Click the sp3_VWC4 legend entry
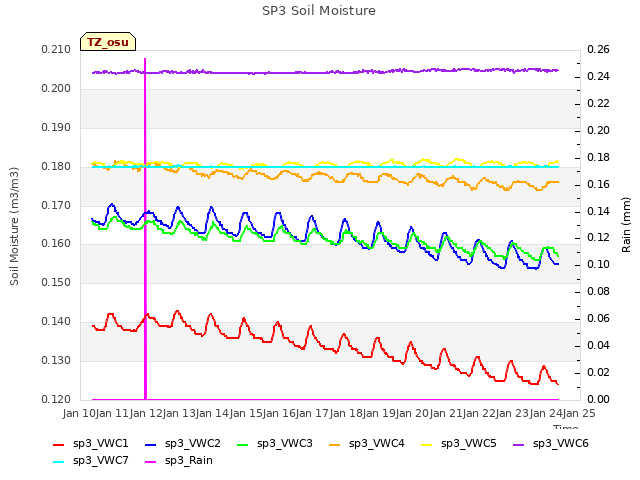The height and width of the screenshot is (480, 640). pyautogui.click(x=367, y=444)
